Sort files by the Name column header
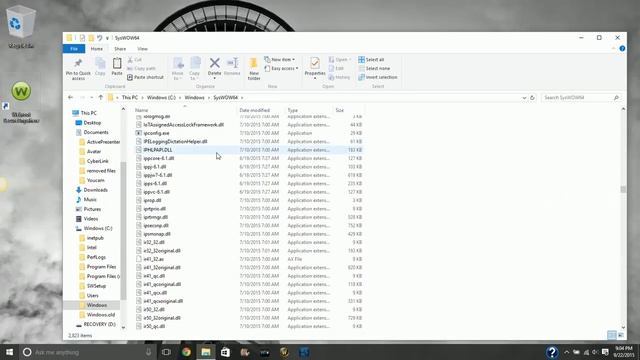The image size is (640, 360). click(x=142, y=110)
